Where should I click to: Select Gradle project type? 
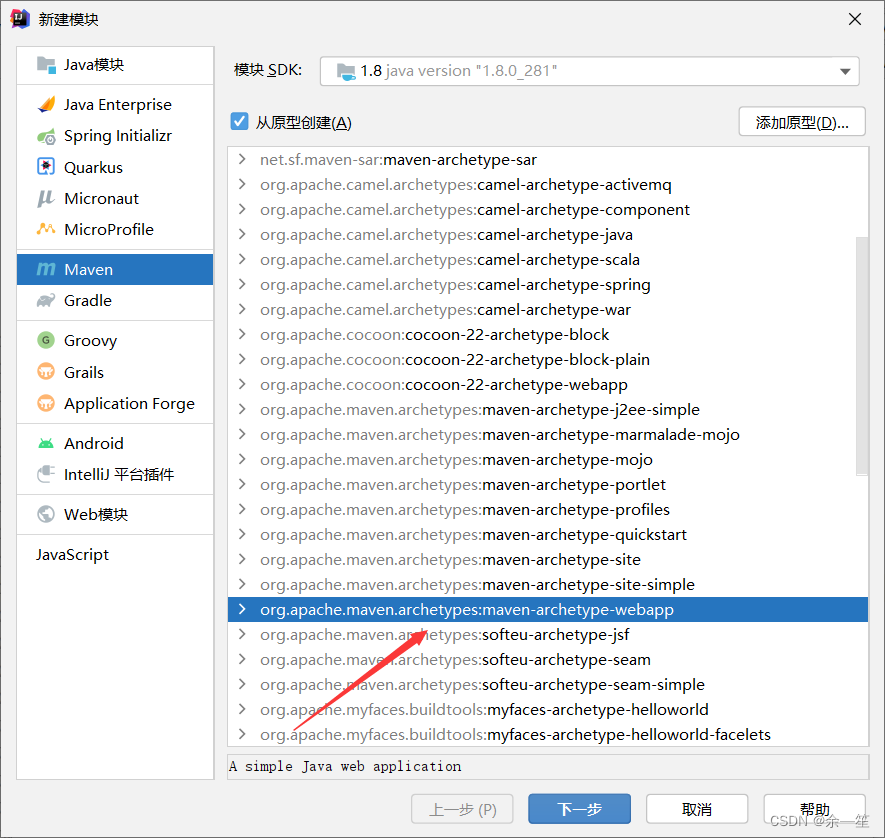115,300
